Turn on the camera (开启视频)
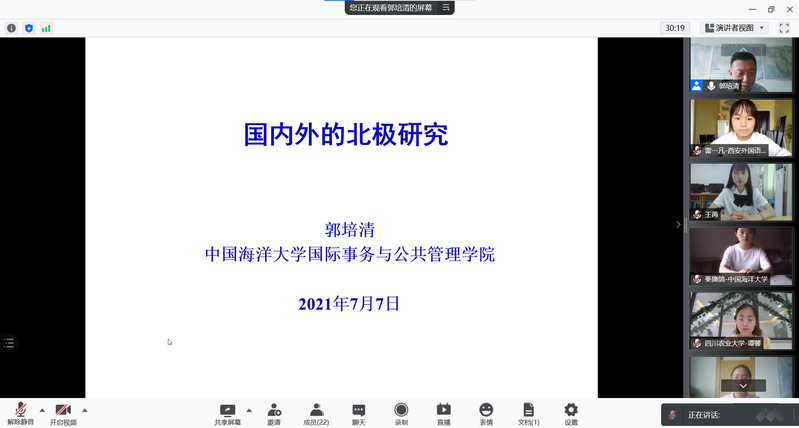This screenshot has height=428, width=799. coord(63,411)
